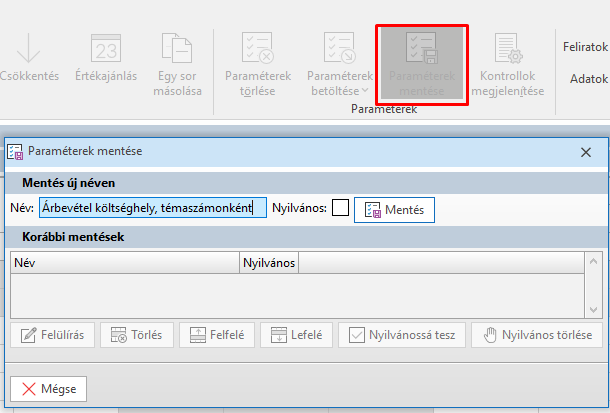
Task: Click the Felfelé move up button
Action: point(217,335)
